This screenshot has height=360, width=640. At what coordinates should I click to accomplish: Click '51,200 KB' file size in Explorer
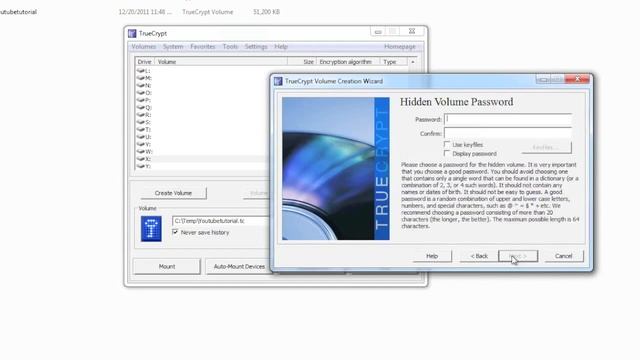click(266, 12)
